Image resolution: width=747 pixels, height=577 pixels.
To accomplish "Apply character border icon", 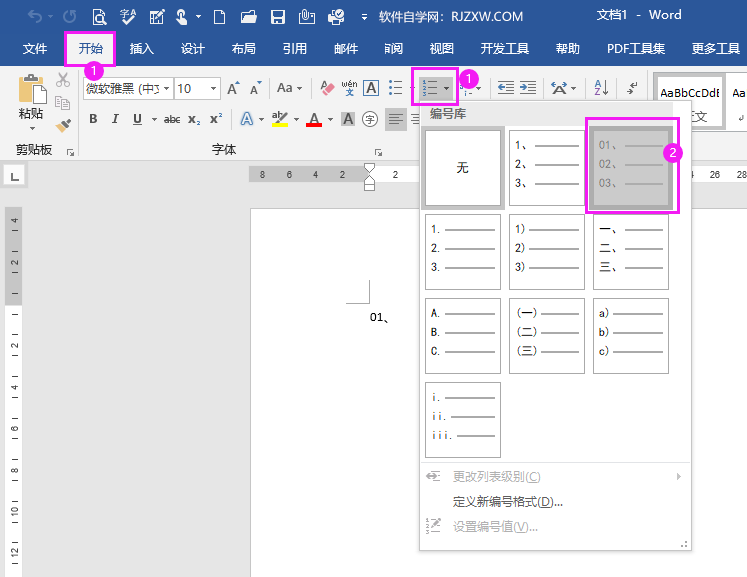I will (x=371, y=88).
